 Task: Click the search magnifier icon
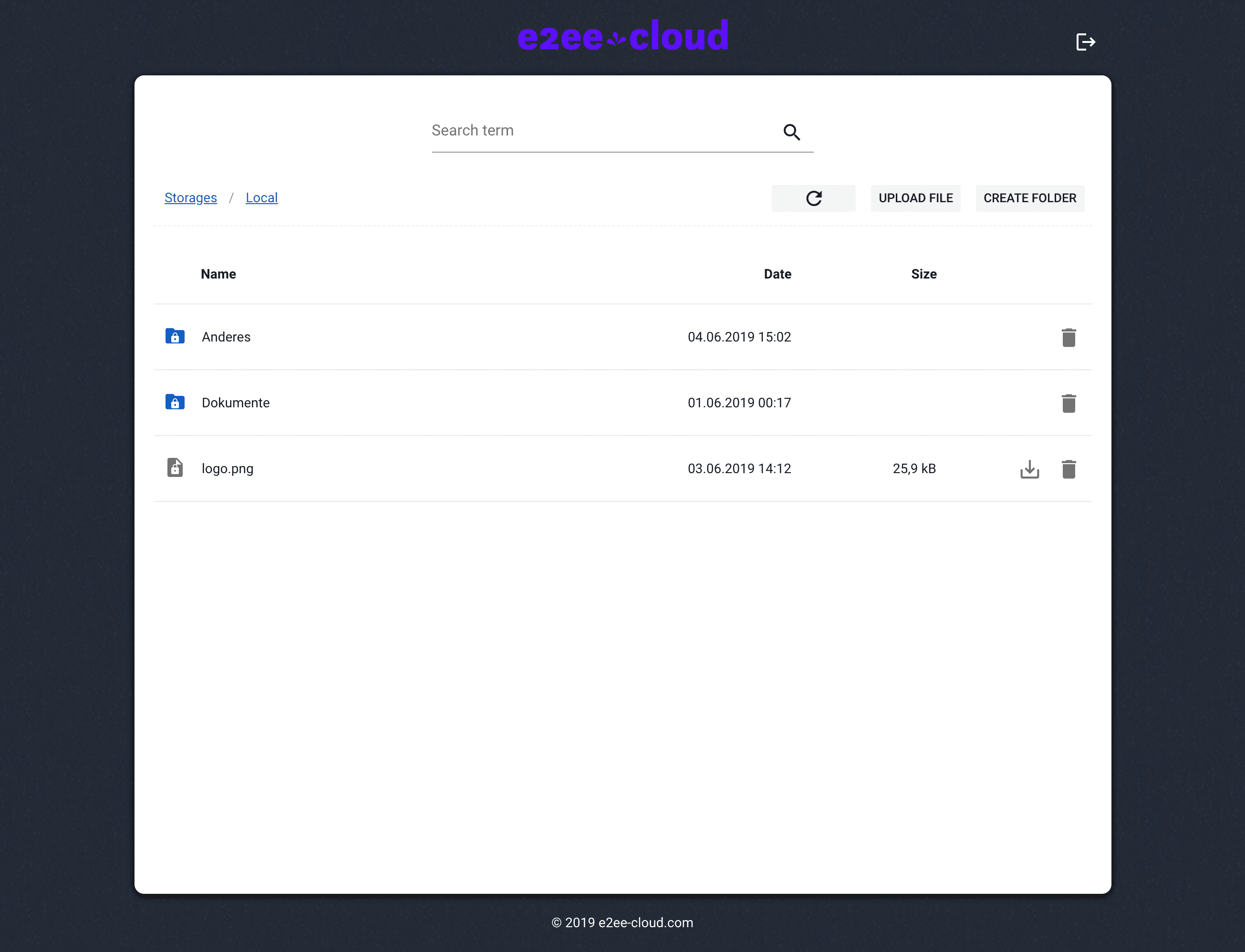point(790,131)
